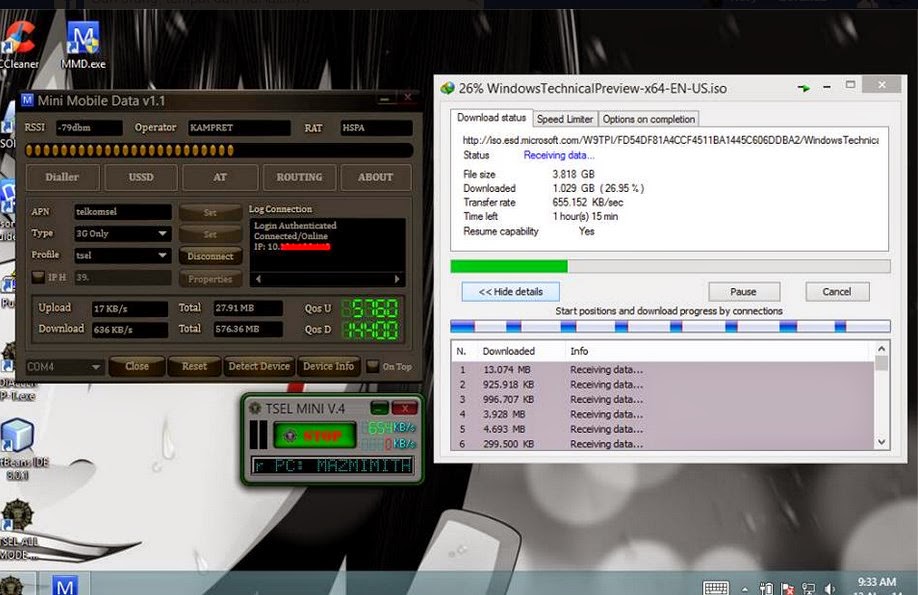Select connection row 4 with 3.928 MB
Image resolution: width=918 pixels, height=595 pixels.
pos(663,414)
